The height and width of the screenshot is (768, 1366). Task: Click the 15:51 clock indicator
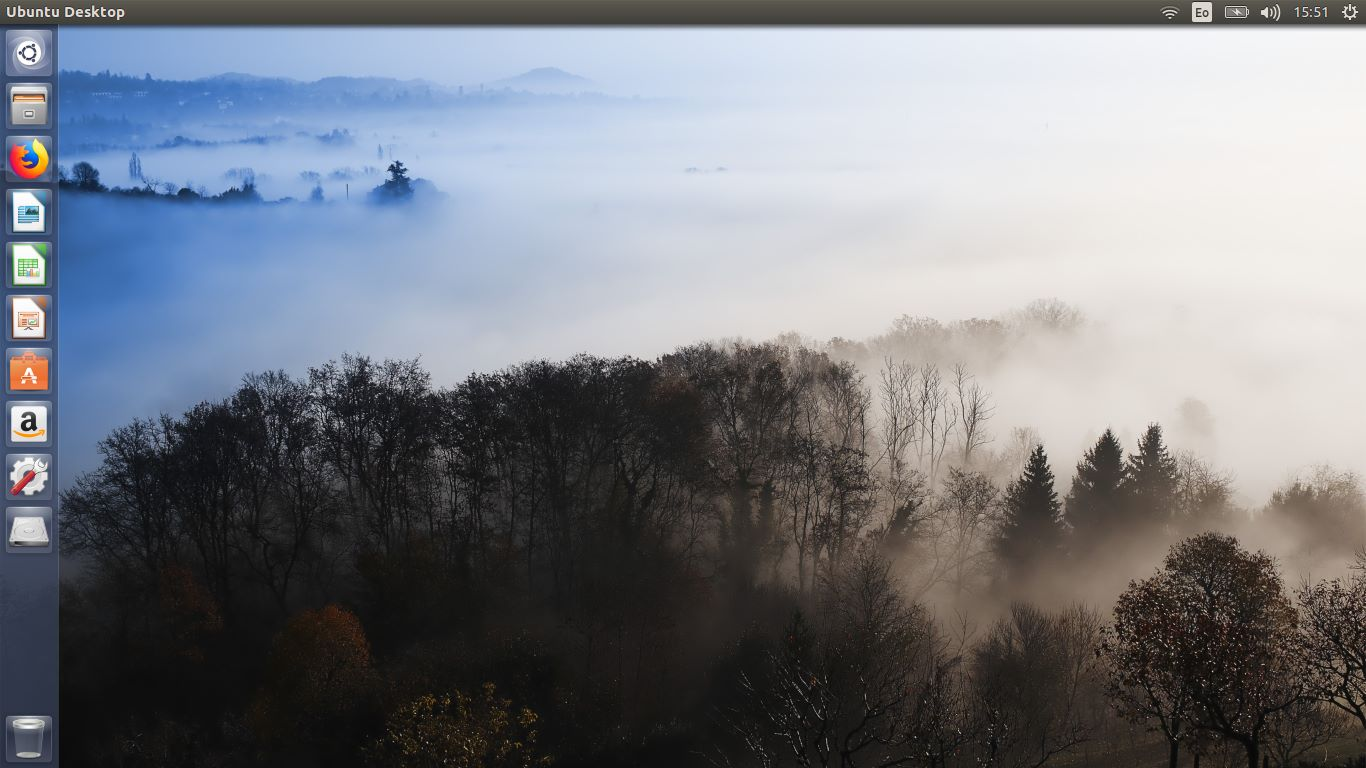coord(1310,12)
